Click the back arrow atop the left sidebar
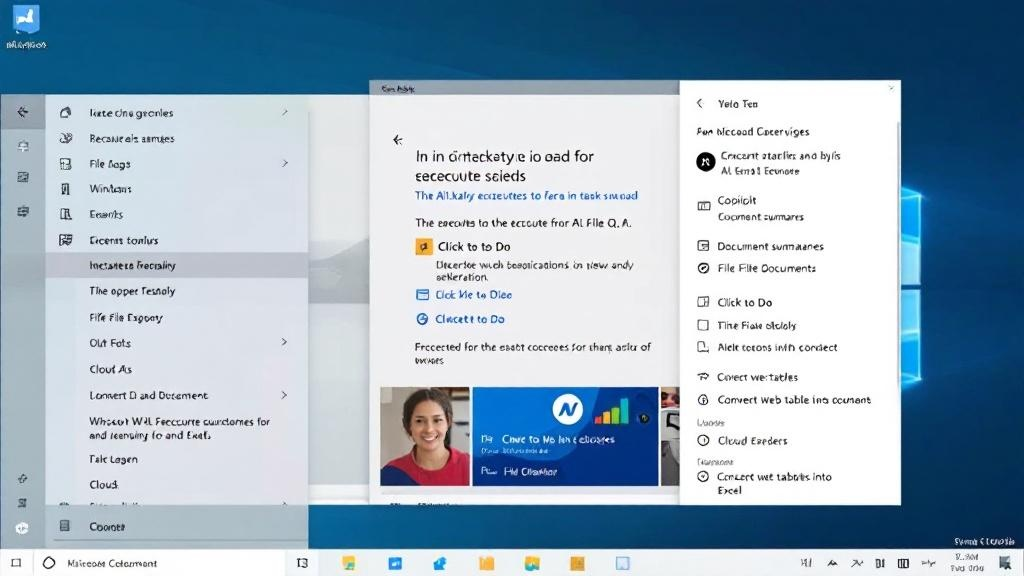The height and width of the screenshot is (576, 1024). tap(23, 113)
